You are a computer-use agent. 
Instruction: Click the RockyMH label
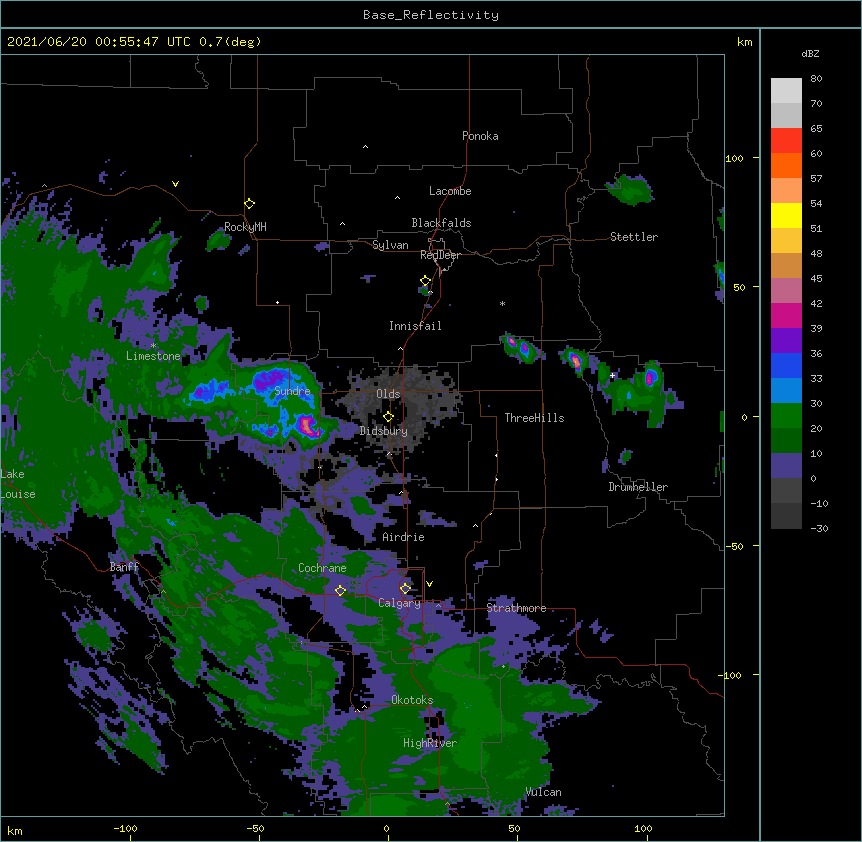click(245, 227)
